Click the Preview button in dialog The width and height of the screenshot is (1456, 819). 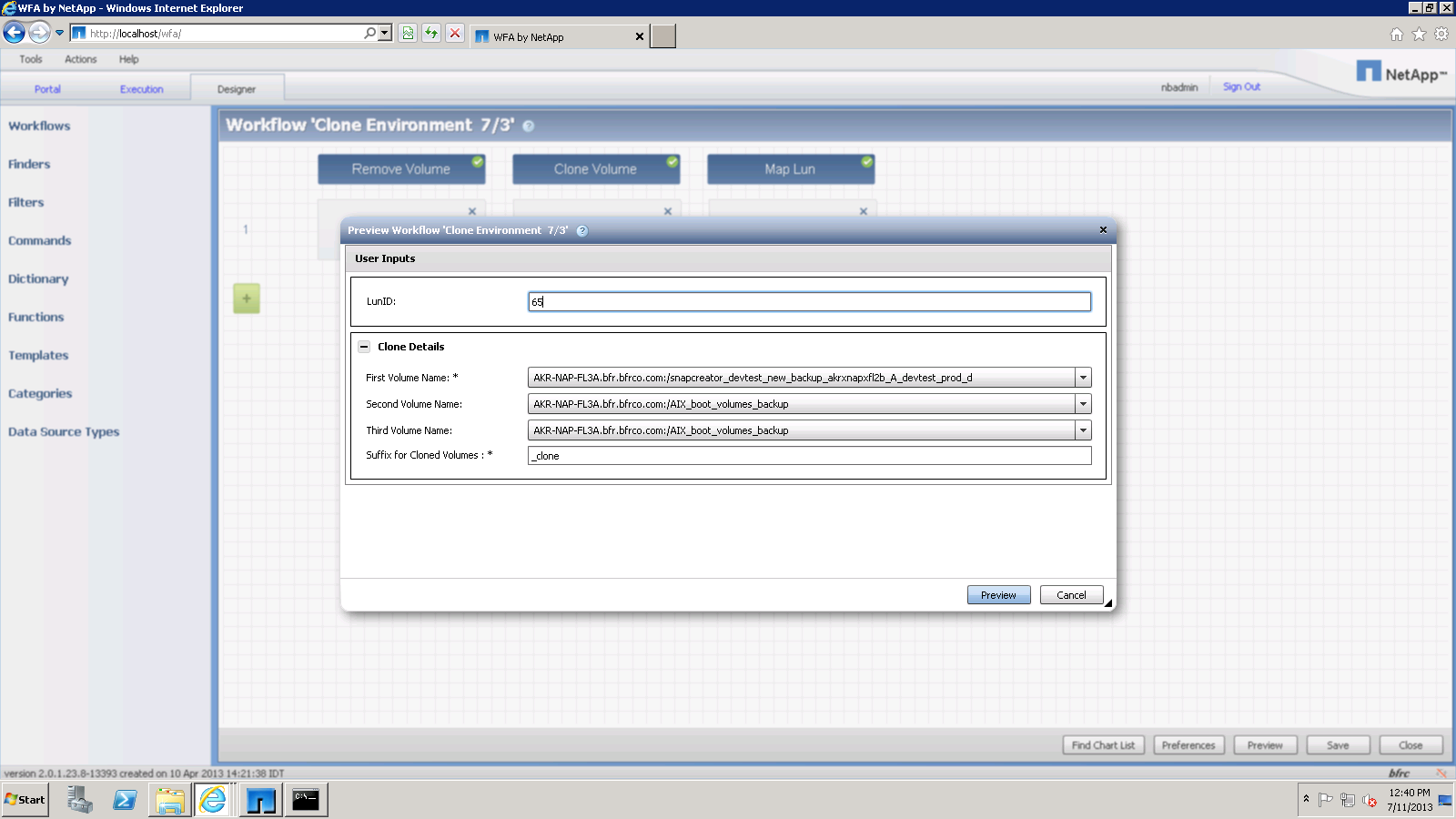(x=998, y=595)
